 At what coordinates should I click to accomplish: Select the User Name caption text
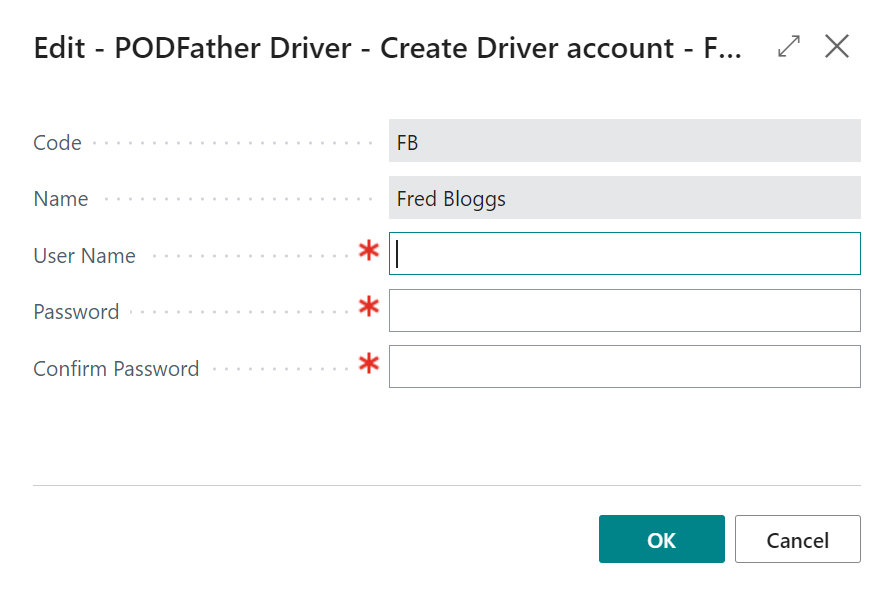(x=85, y=256)
